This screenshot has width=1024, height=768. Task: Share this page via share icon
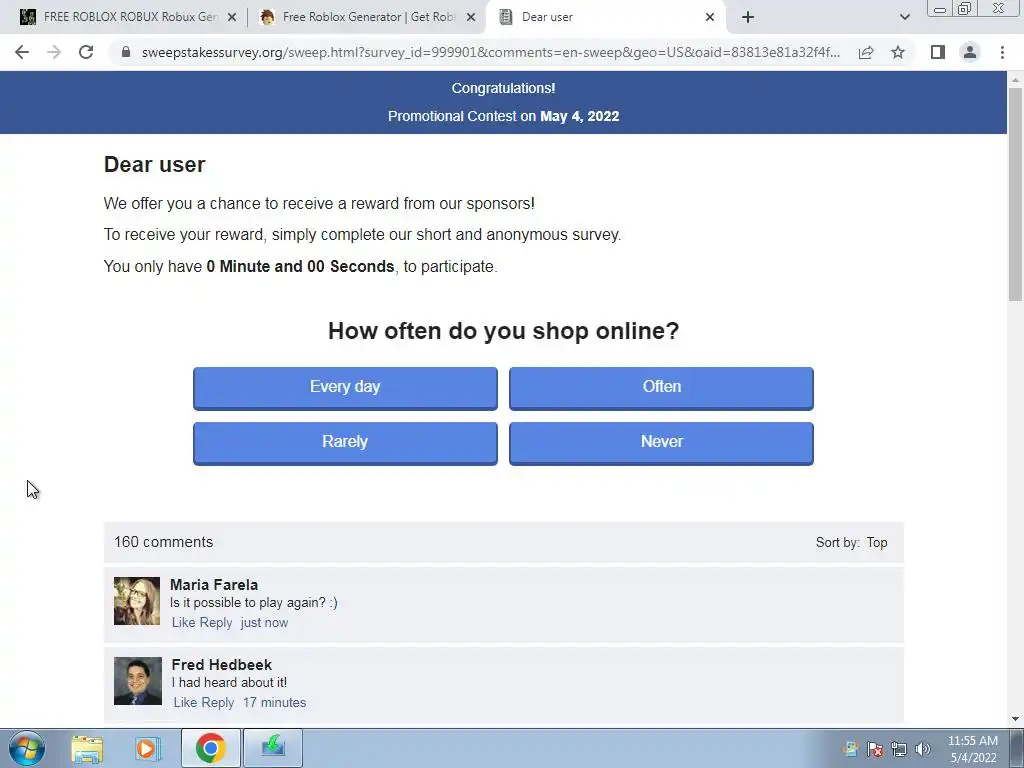866,52
